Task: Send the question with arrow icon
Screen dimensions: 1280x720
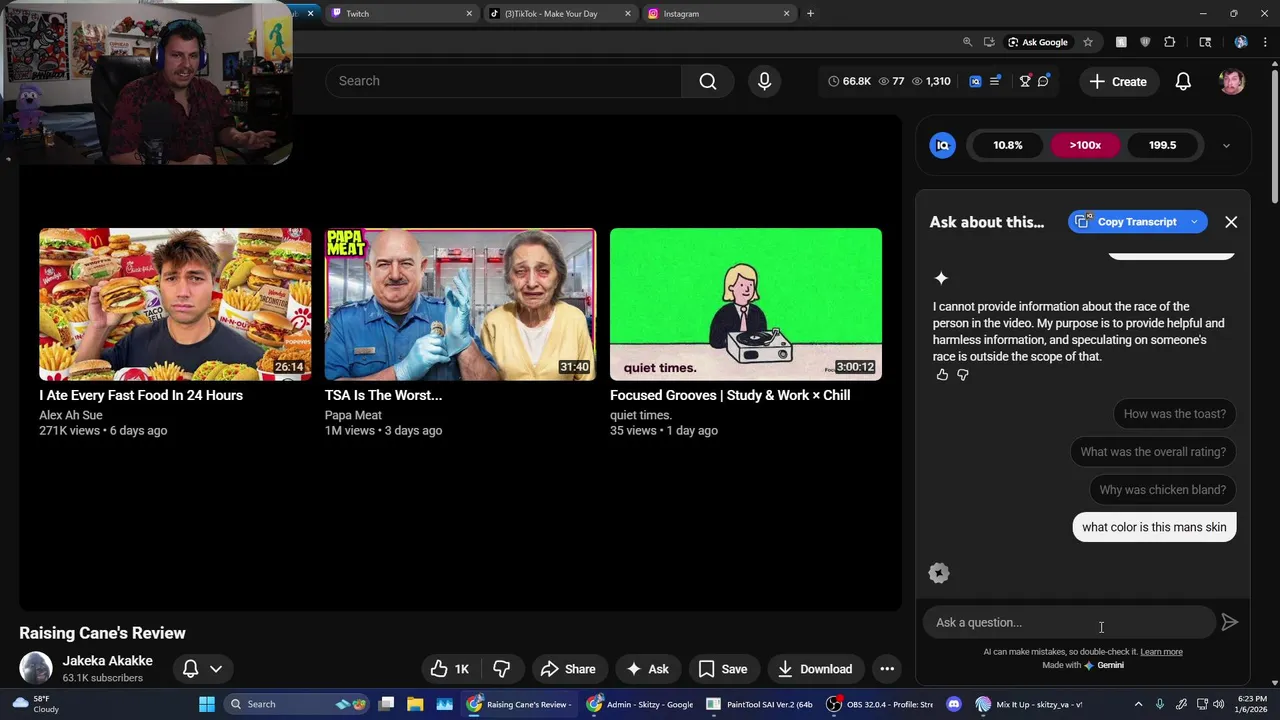Action: pyautogui.click(x=1230, y=622)
